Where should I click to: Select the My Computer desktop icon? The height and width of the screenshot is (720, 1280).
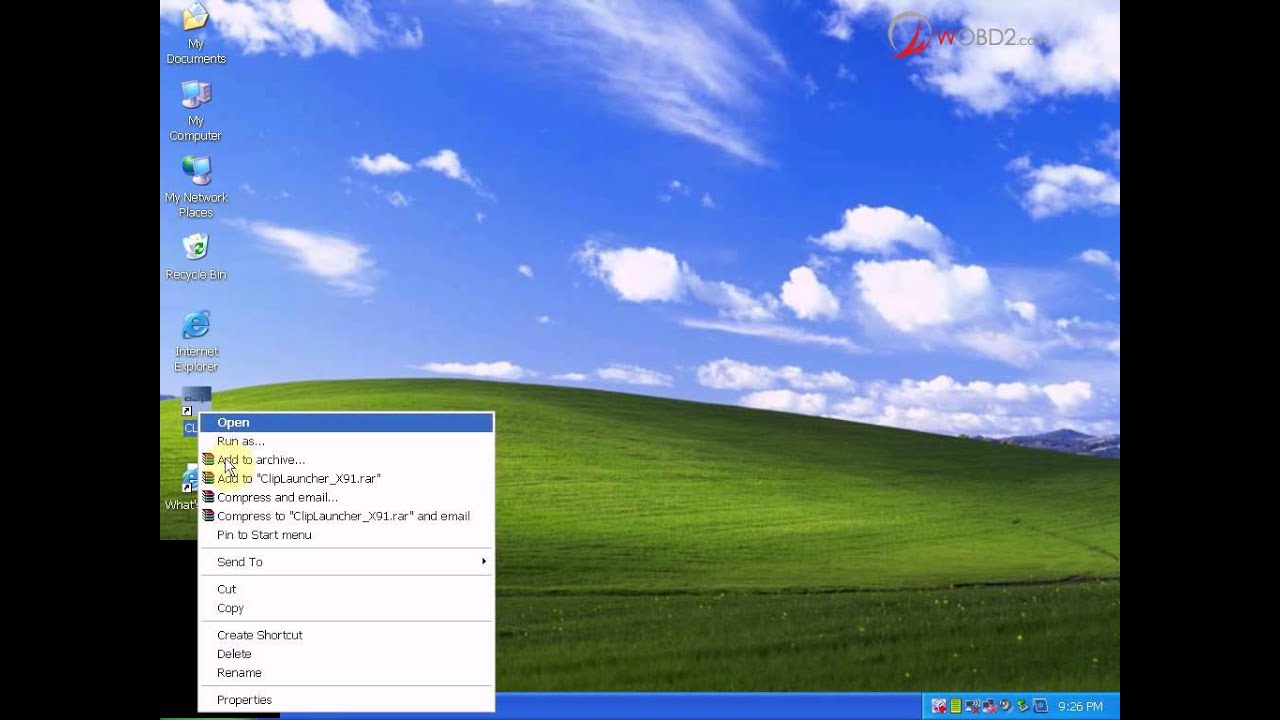click(196, 111)
